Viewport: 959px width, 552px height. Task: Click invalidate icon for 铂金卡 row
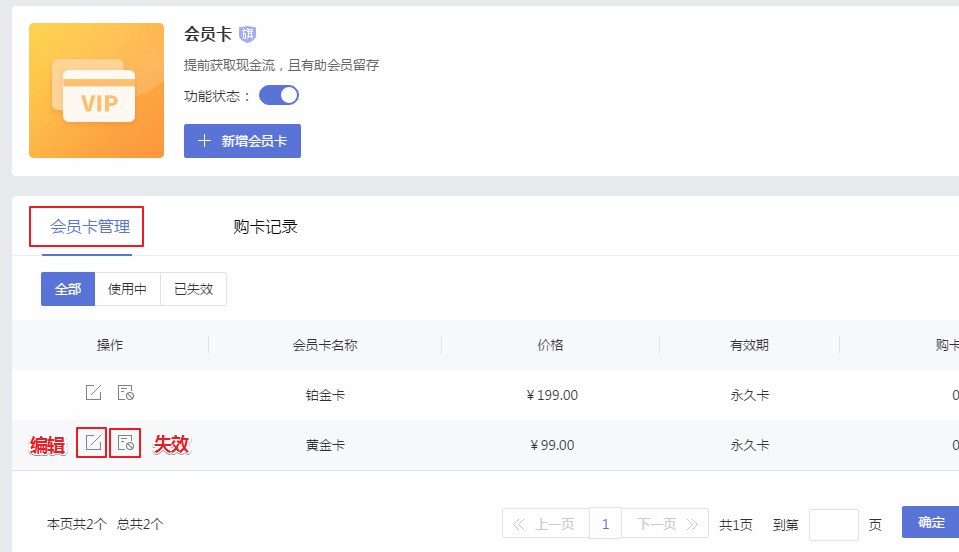click(125, 392)
